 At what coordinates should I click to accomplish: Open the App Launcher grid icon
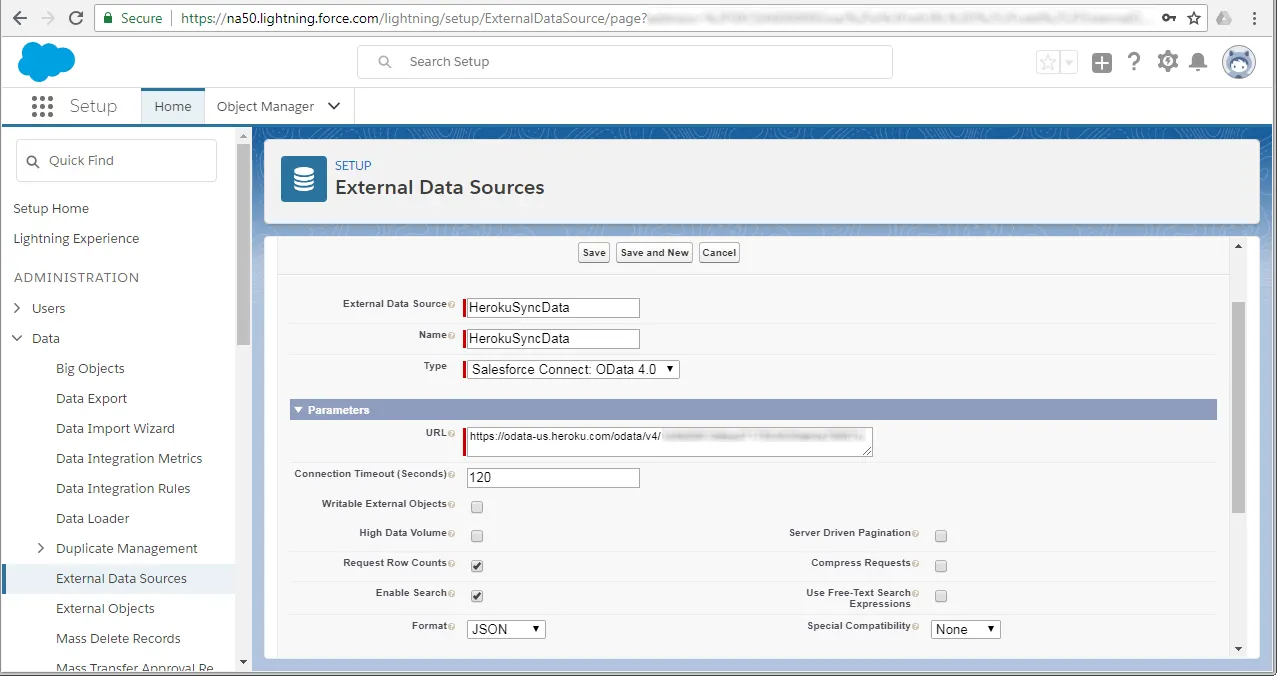click(41, 106)
